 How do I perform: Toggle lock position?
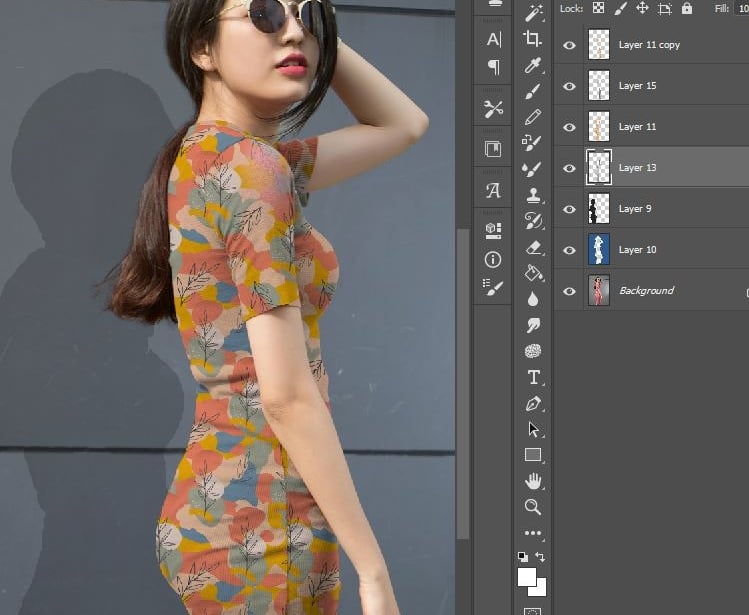(642, 8)
